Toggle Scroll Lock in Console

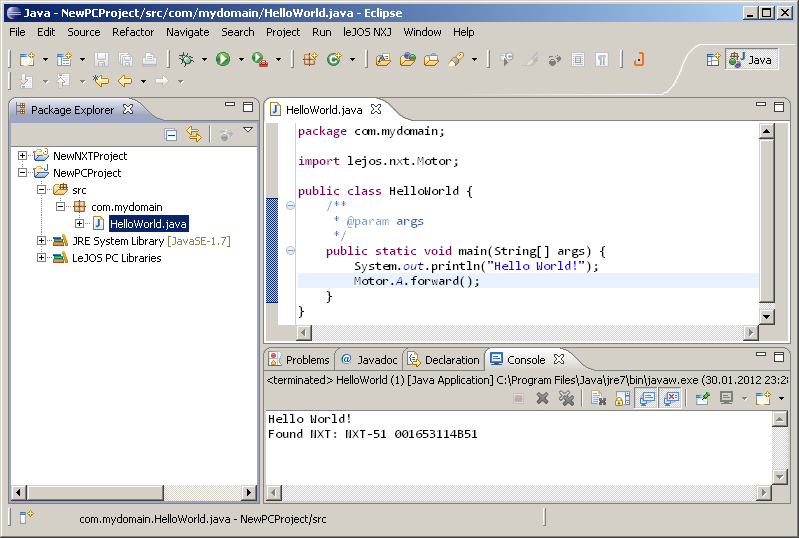(622, 398)
